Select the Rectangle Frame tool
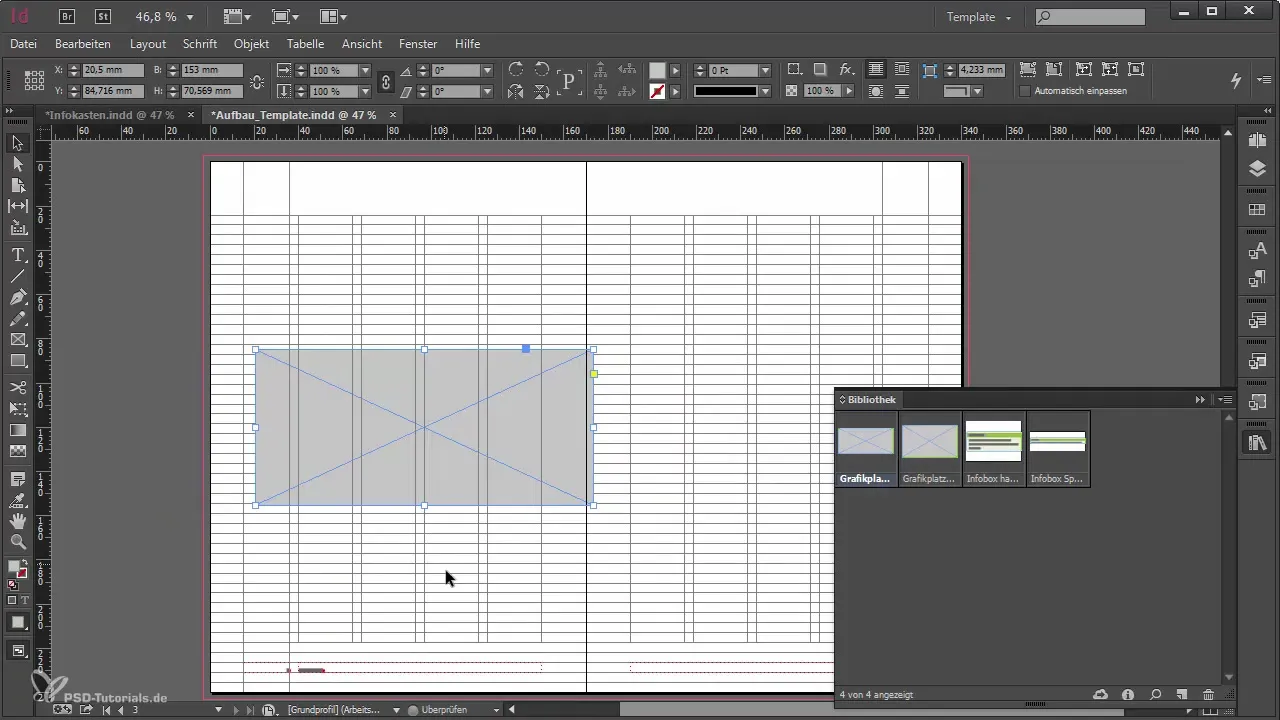The width and height of the screenshot is (1280, 720). 17,340
